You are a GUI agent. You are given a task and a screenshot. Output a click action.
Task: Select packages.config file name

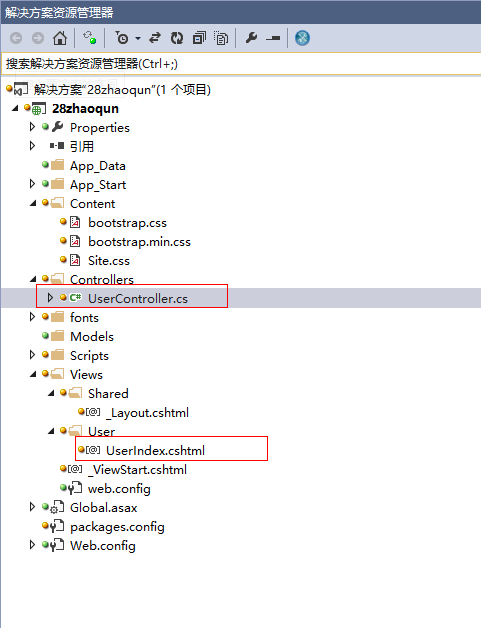[117, 527]
